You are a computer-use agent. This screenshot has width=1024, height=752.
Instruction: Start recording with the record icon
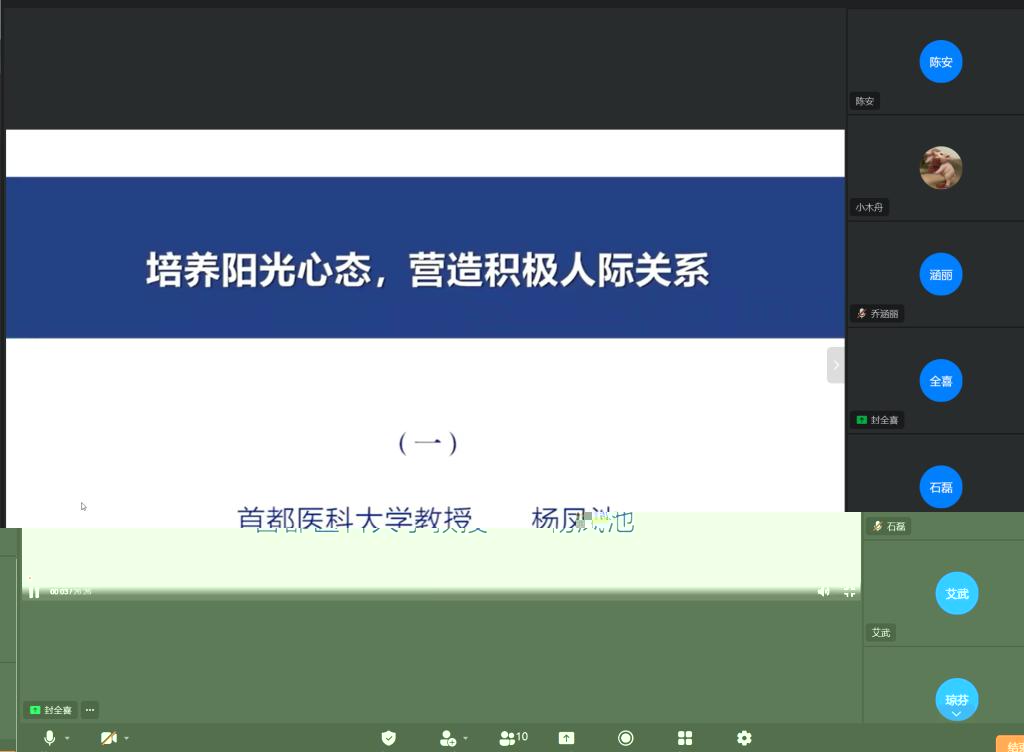click(626, 738)
